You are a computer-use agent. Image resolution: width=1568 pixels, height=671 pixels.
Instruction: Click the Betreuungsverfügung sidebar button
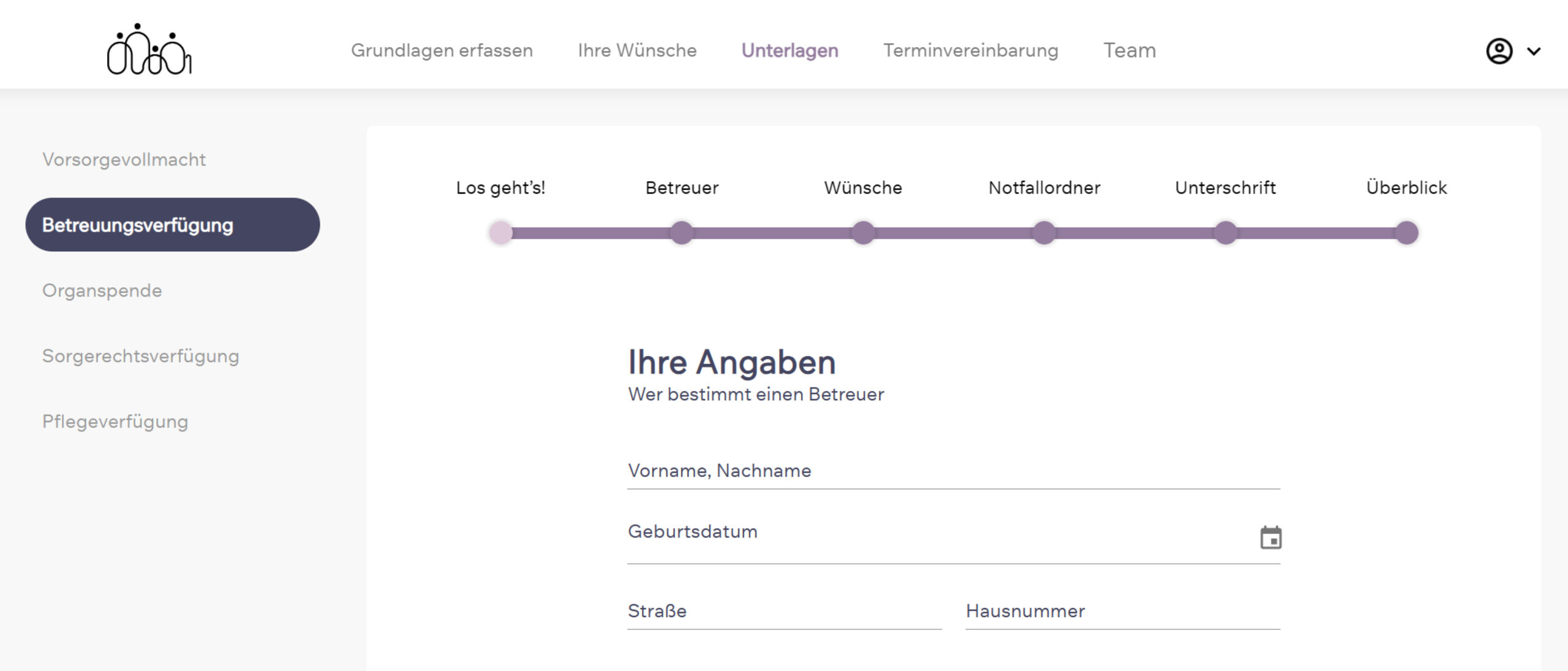(172, 225)
